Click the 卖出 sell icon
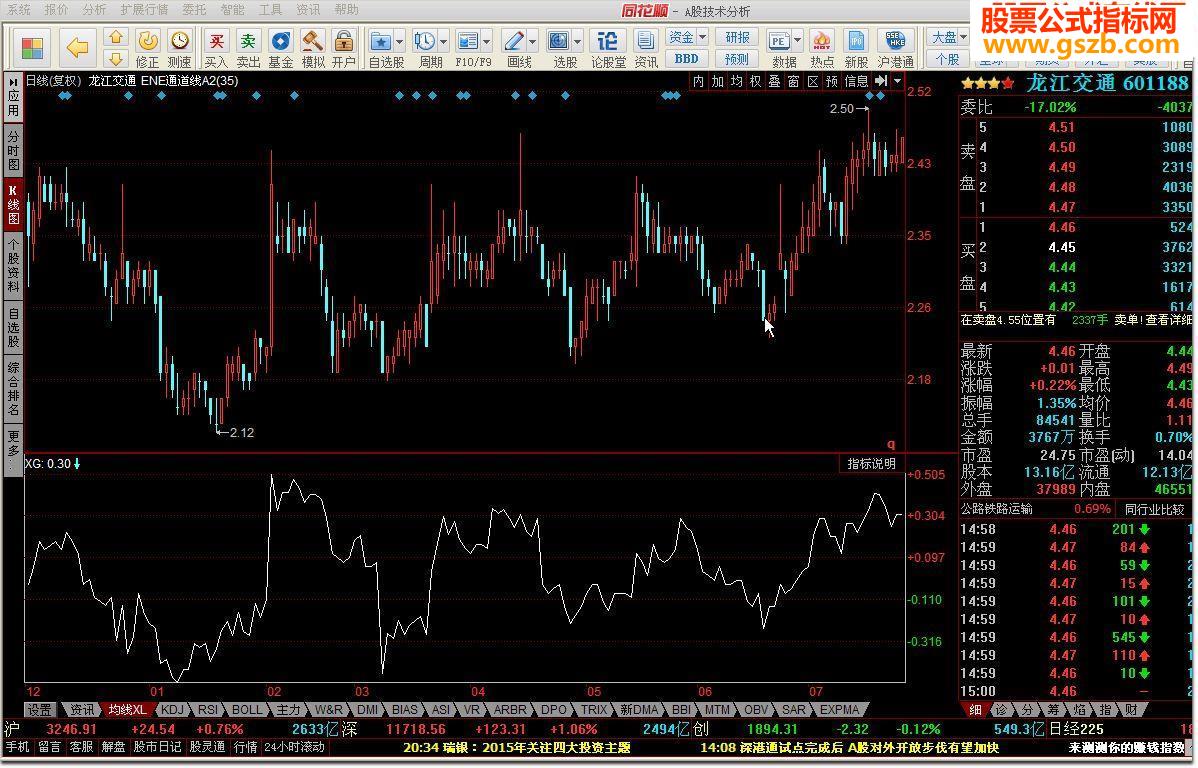The height and width of the screenshot is (768, 1198). click(248, 48)
